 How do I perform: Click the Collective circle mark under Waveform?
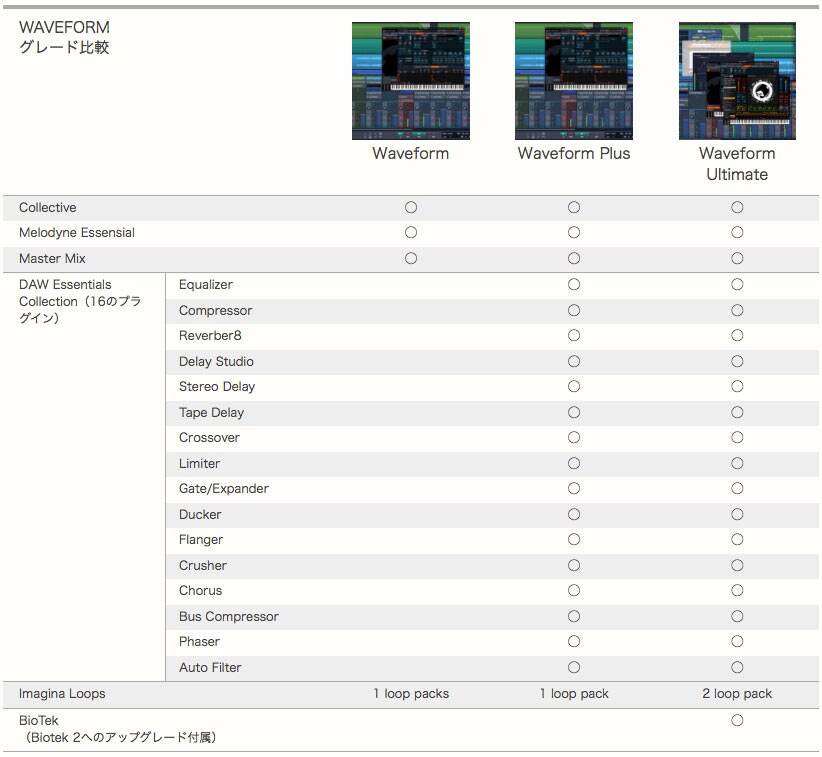point(411,208)
